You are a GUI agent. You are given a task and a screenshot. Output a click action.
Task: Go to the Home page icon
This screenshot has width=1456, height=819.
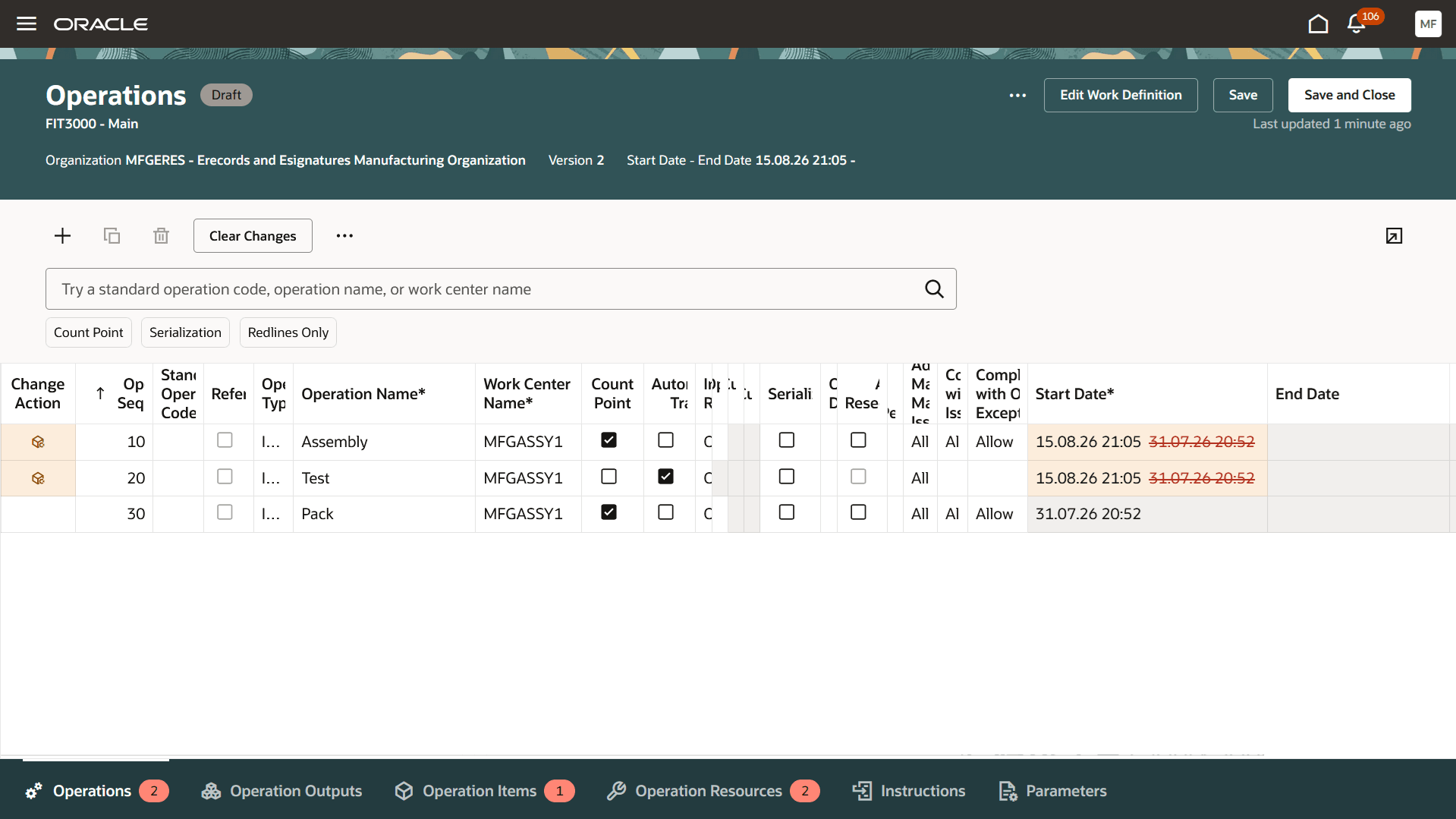tap(1318, 24)
